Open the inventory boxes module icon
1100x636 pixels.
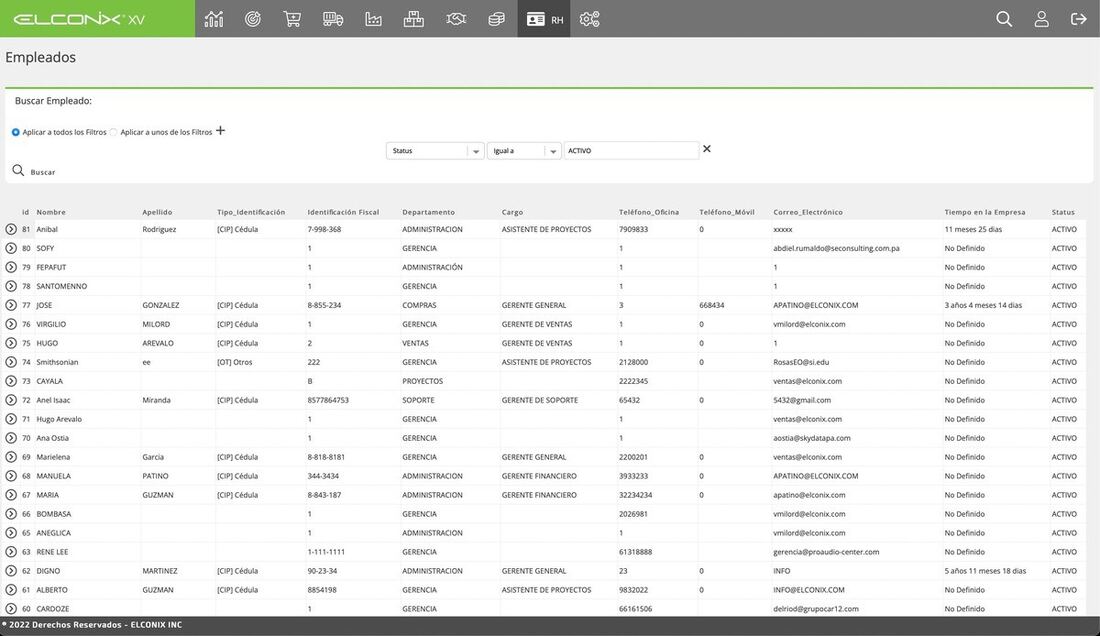pos(414,19)
